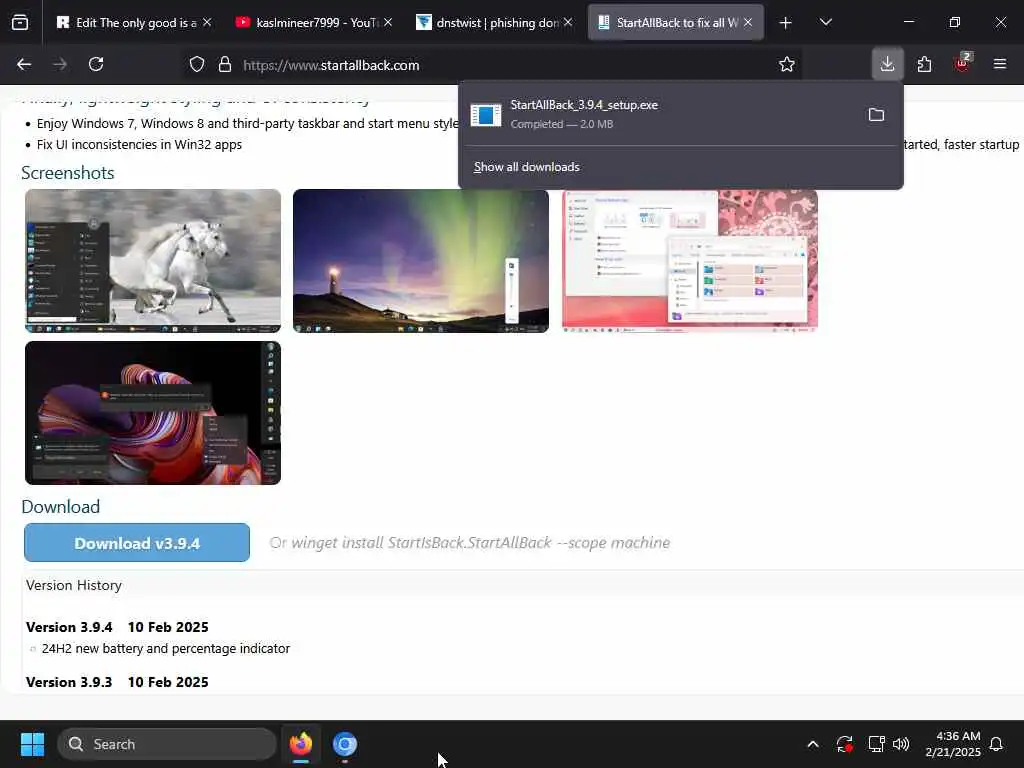Click the taskbar Search box

(x=167, y=744)
